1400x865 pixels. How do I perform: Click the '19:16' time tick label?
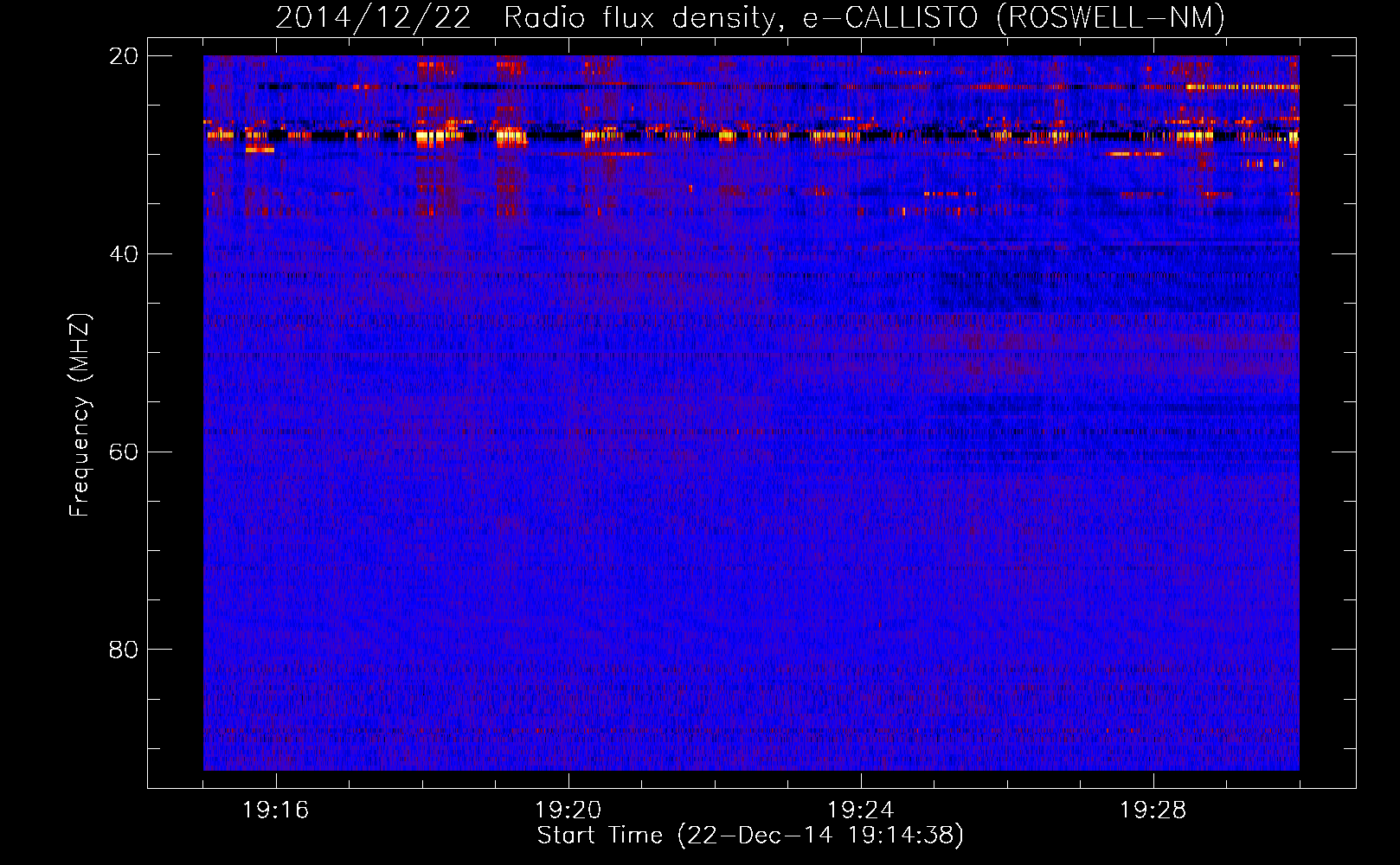point(276,811)
